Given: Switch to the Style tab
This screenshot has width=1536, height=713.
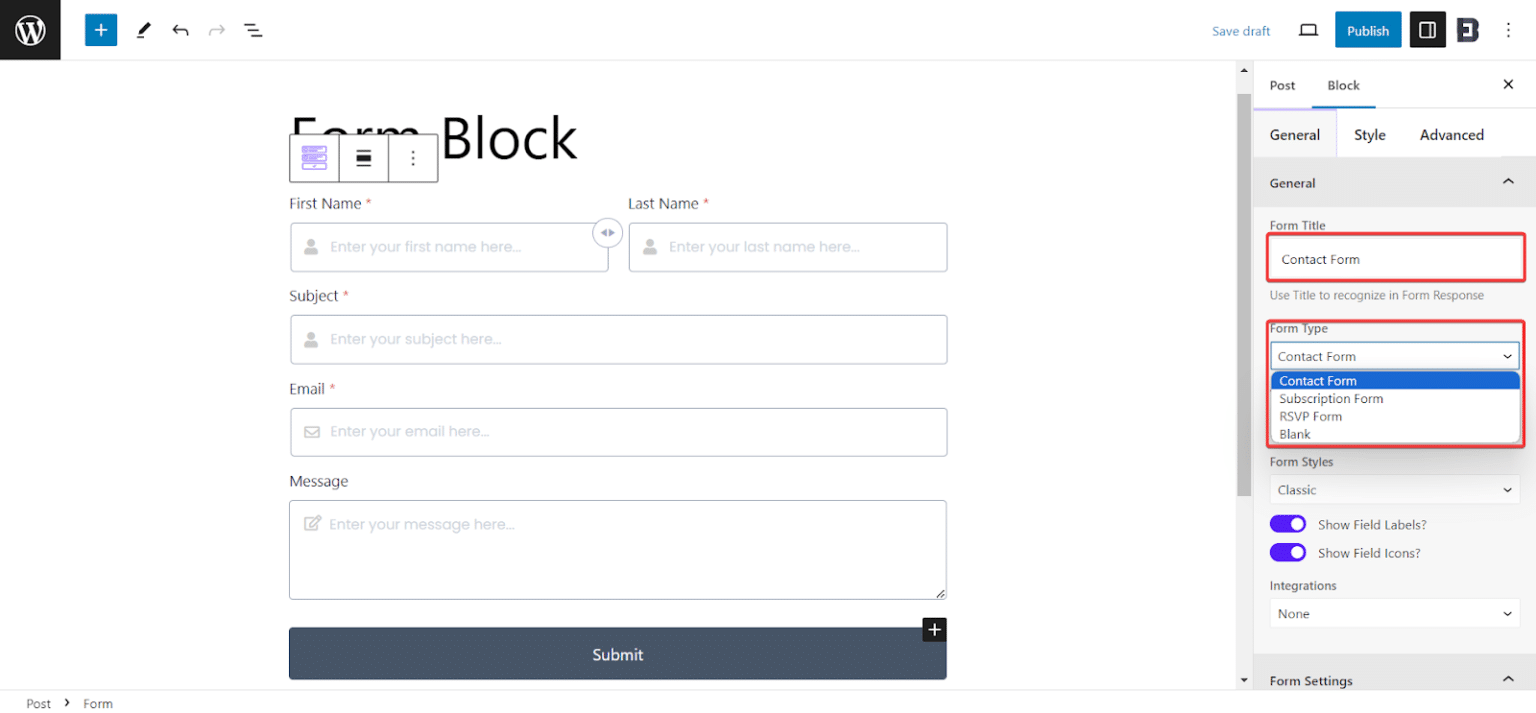Looking at the screenshot, I should (x=1370, y=134).
